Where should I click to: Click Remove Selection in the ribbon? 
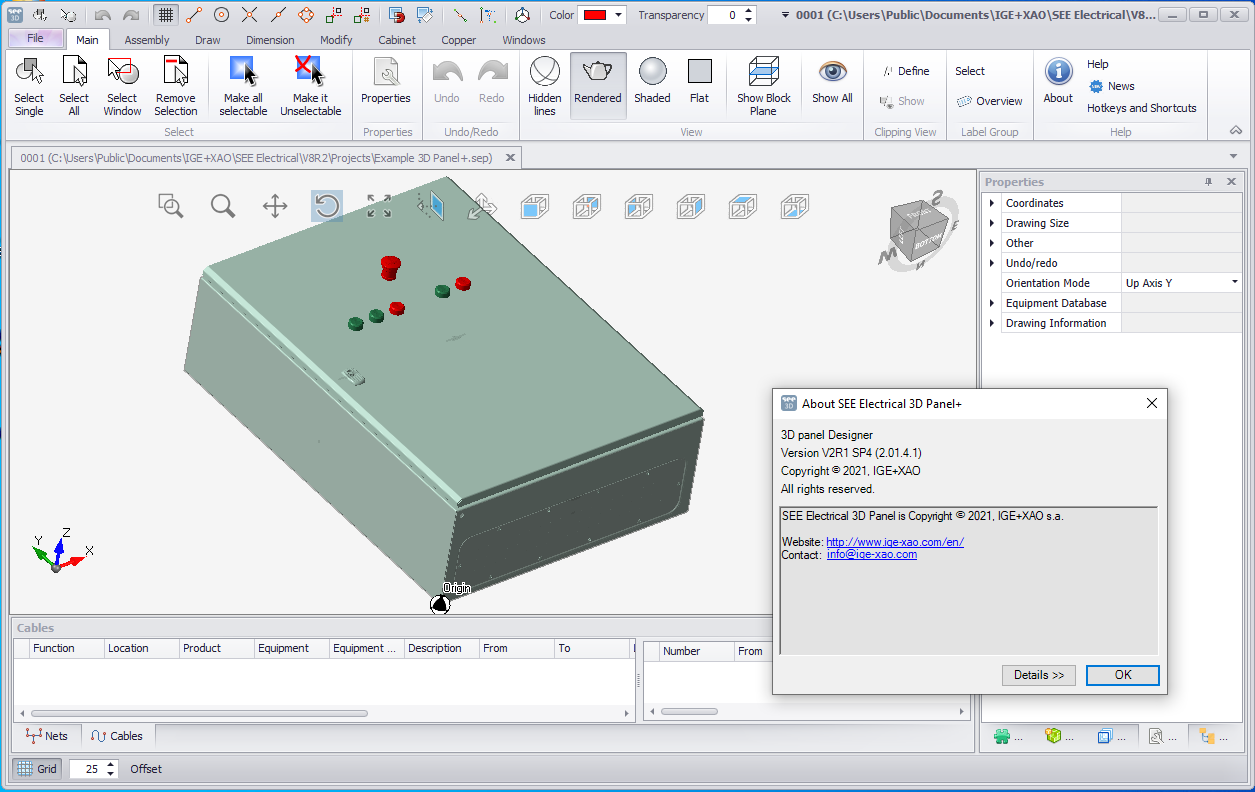pos(176,87)
